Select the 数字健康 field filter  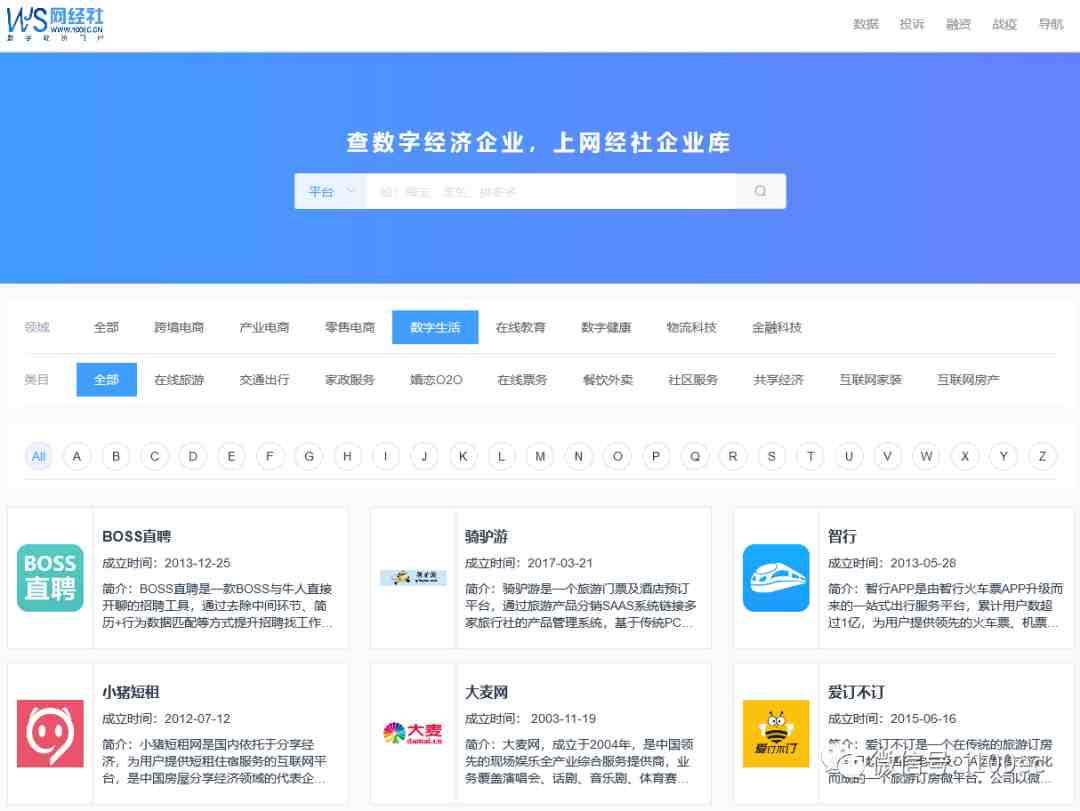pyautogui.click(x=606, y=327)
